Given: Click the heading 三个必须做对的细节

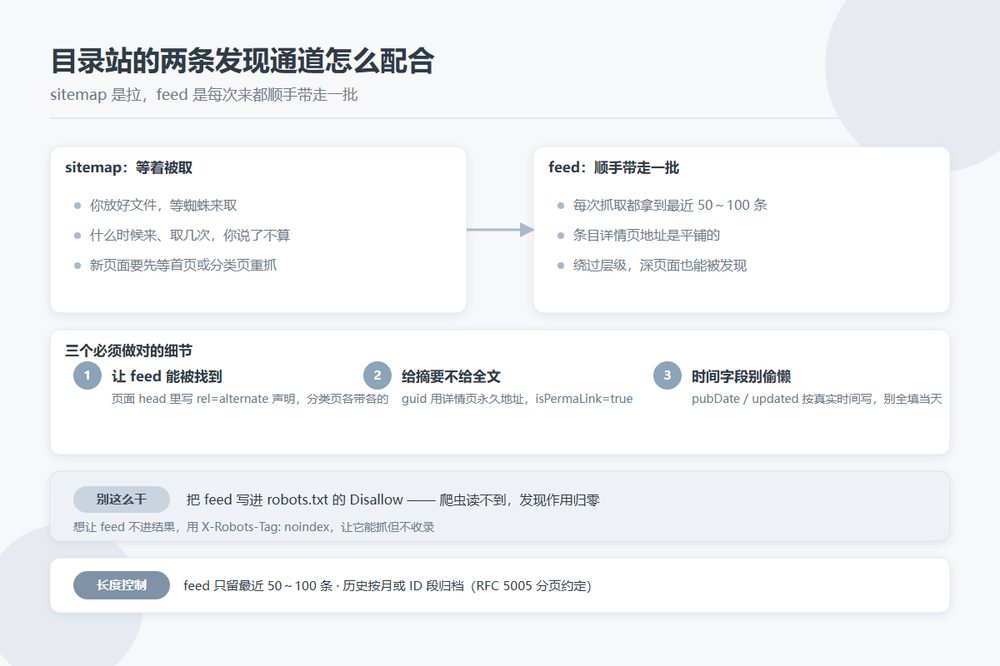Looking at the screenshot, I should tap(129, 350).
